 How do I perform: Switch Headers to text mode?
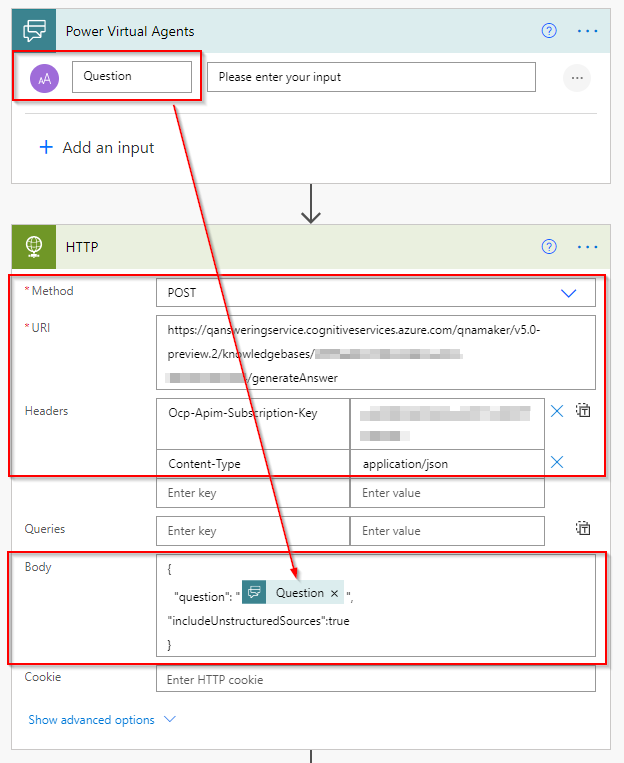pos(584,411)
